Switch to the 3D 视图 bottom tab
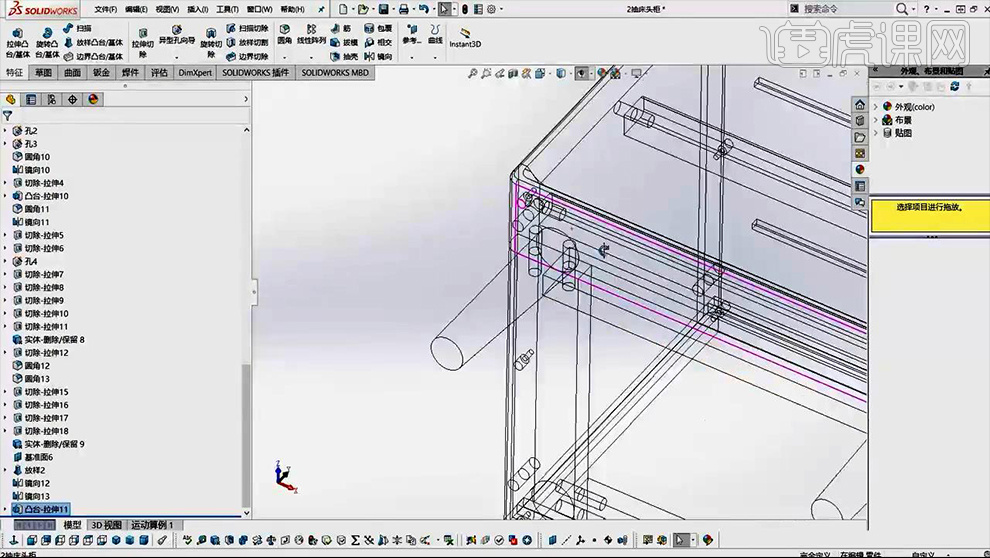Screen dimensions: 990x558 click(x=107, y=525)
